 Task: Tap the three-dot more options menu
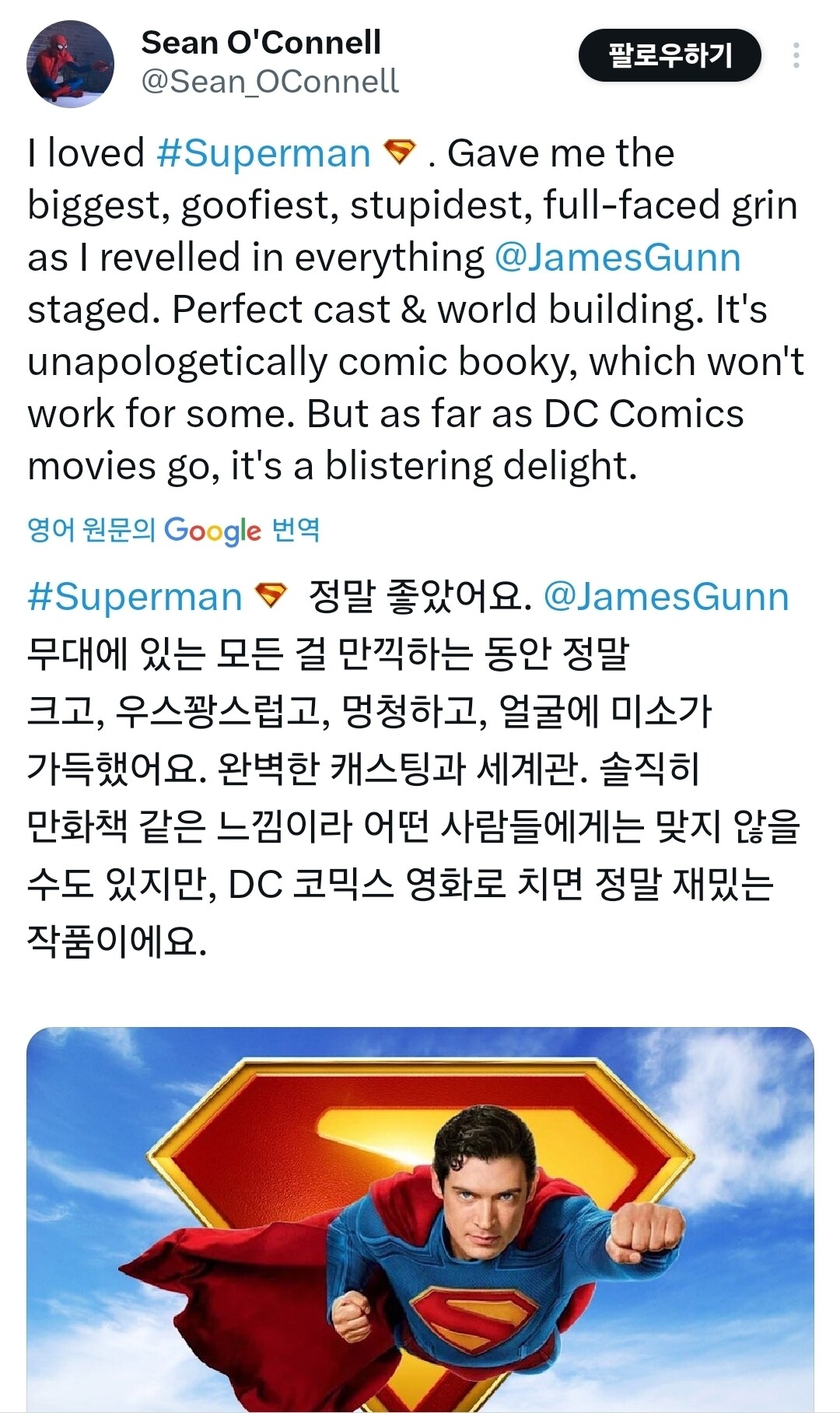pyautogui.click(x=796, y=55)
